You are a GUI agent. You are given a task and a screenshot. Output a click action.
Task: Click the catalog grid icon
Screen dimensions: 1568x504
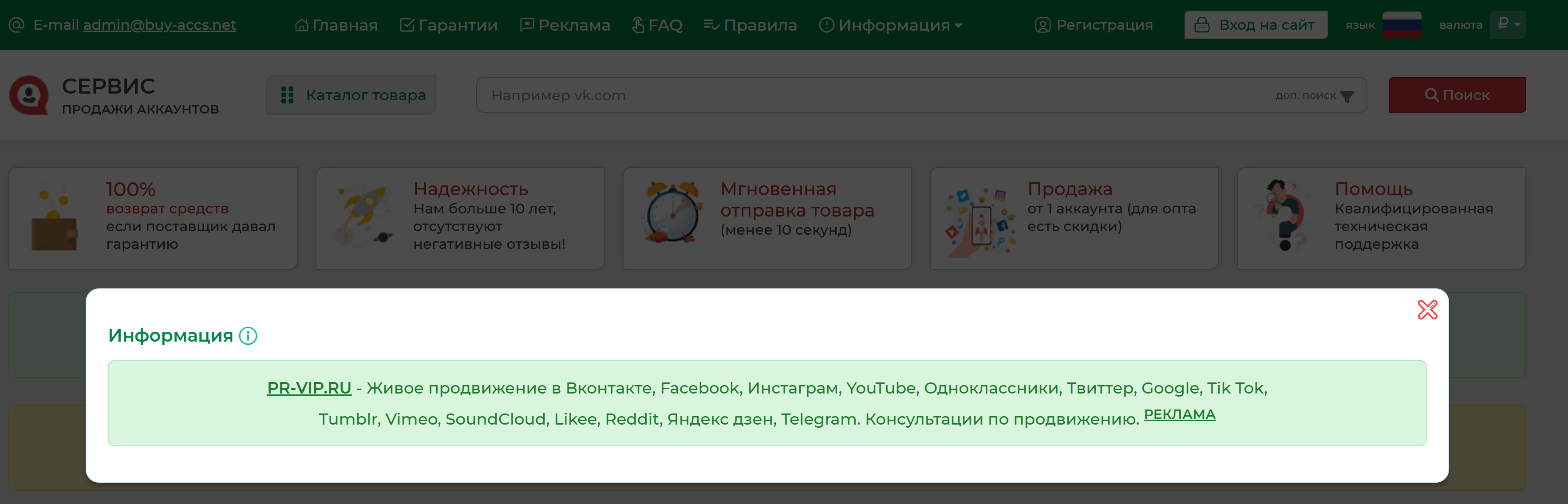coord(287,95)
